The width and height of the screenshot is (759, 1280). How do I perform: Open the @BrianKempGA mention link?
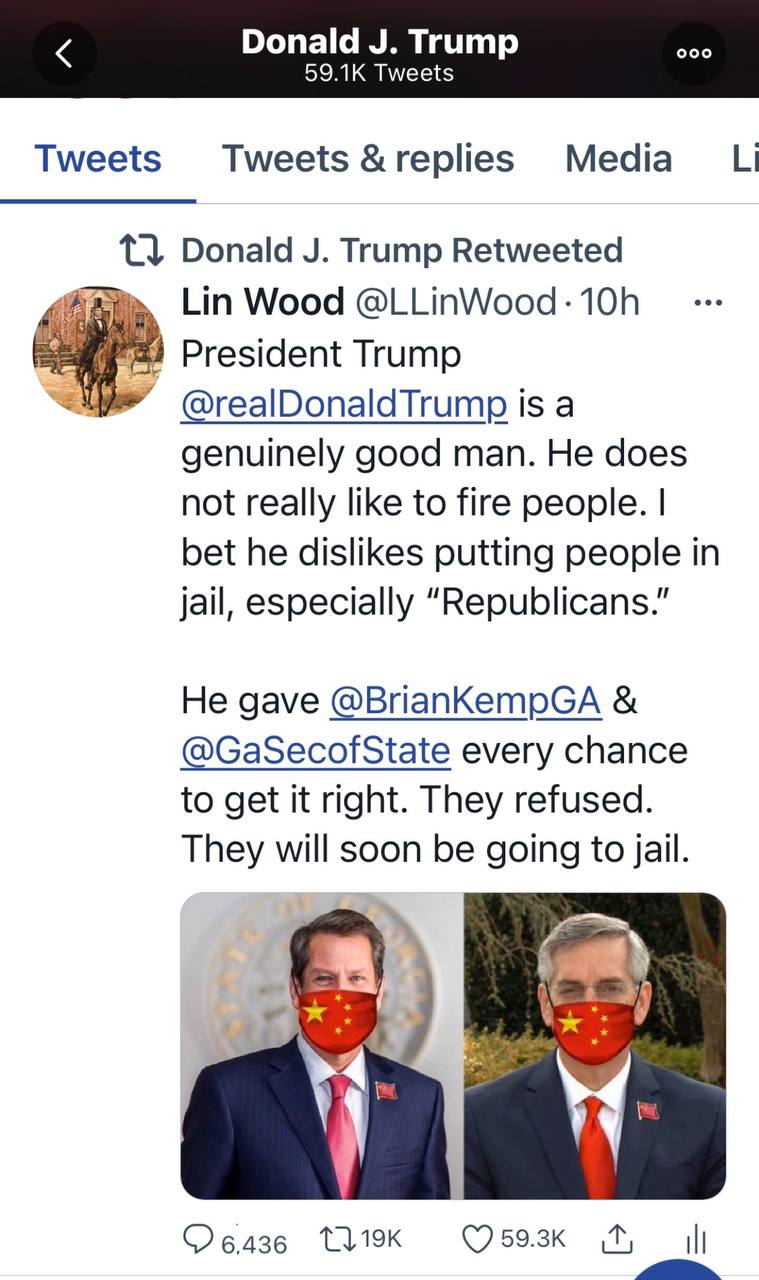tap(465, 701)
